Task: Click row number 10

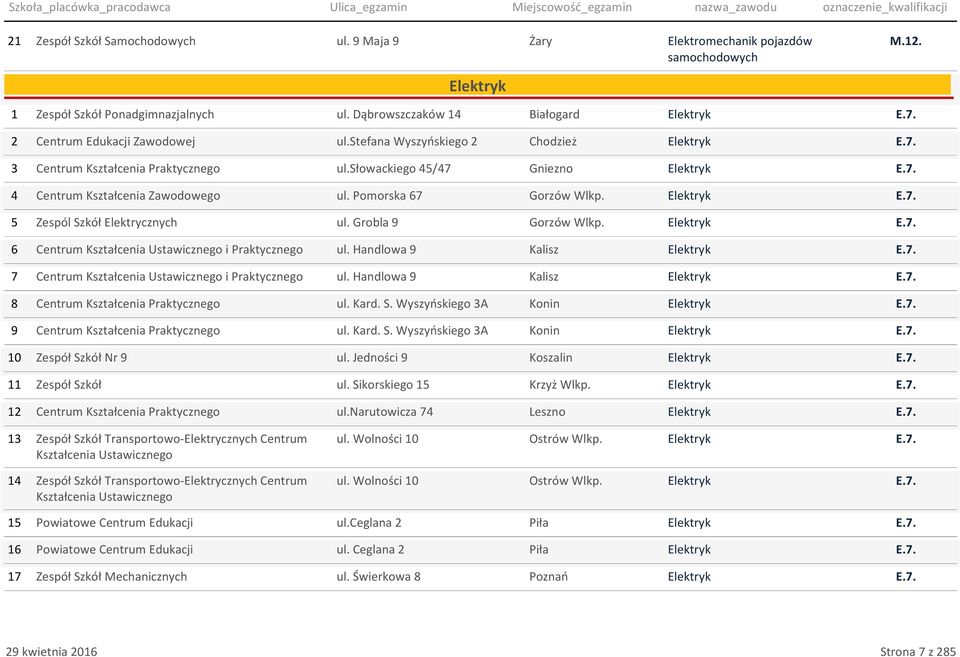Action: tap(14, 358)
